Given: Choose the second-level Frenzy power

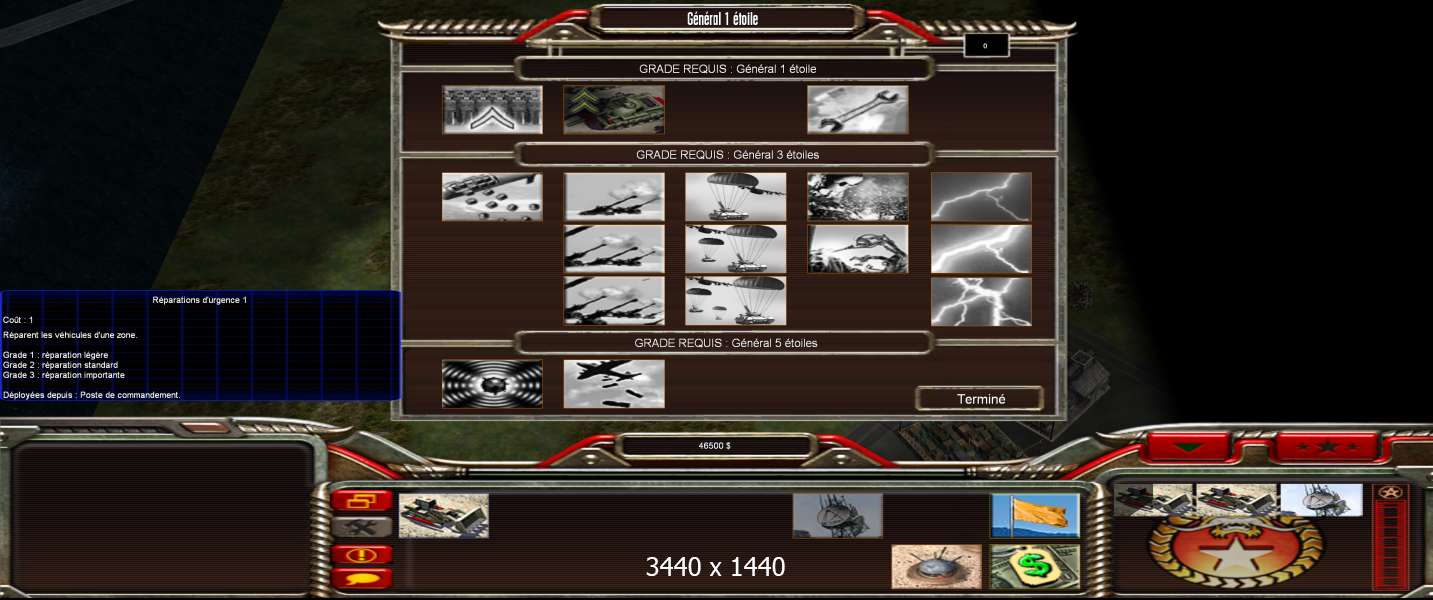Looking at the screenshot, I should [858, 249].
